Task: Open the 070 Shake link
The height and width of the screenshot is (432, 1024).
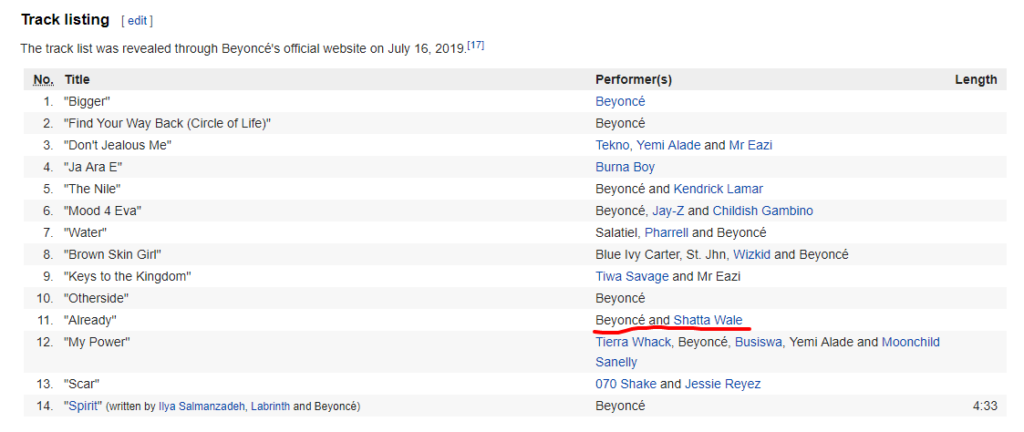Action: pos(626,384)
